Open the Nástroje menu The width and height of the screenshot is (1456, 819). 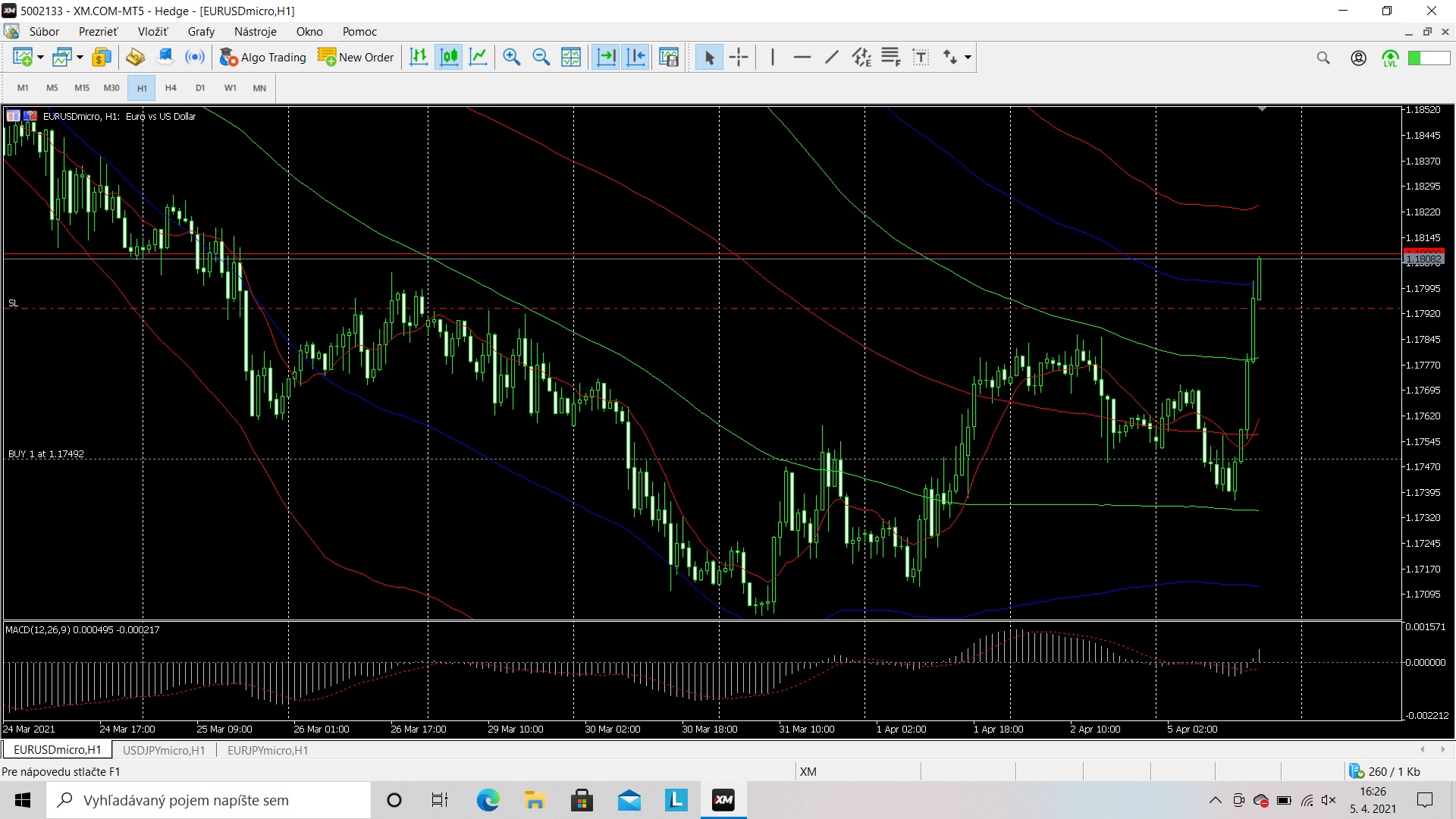256,31
